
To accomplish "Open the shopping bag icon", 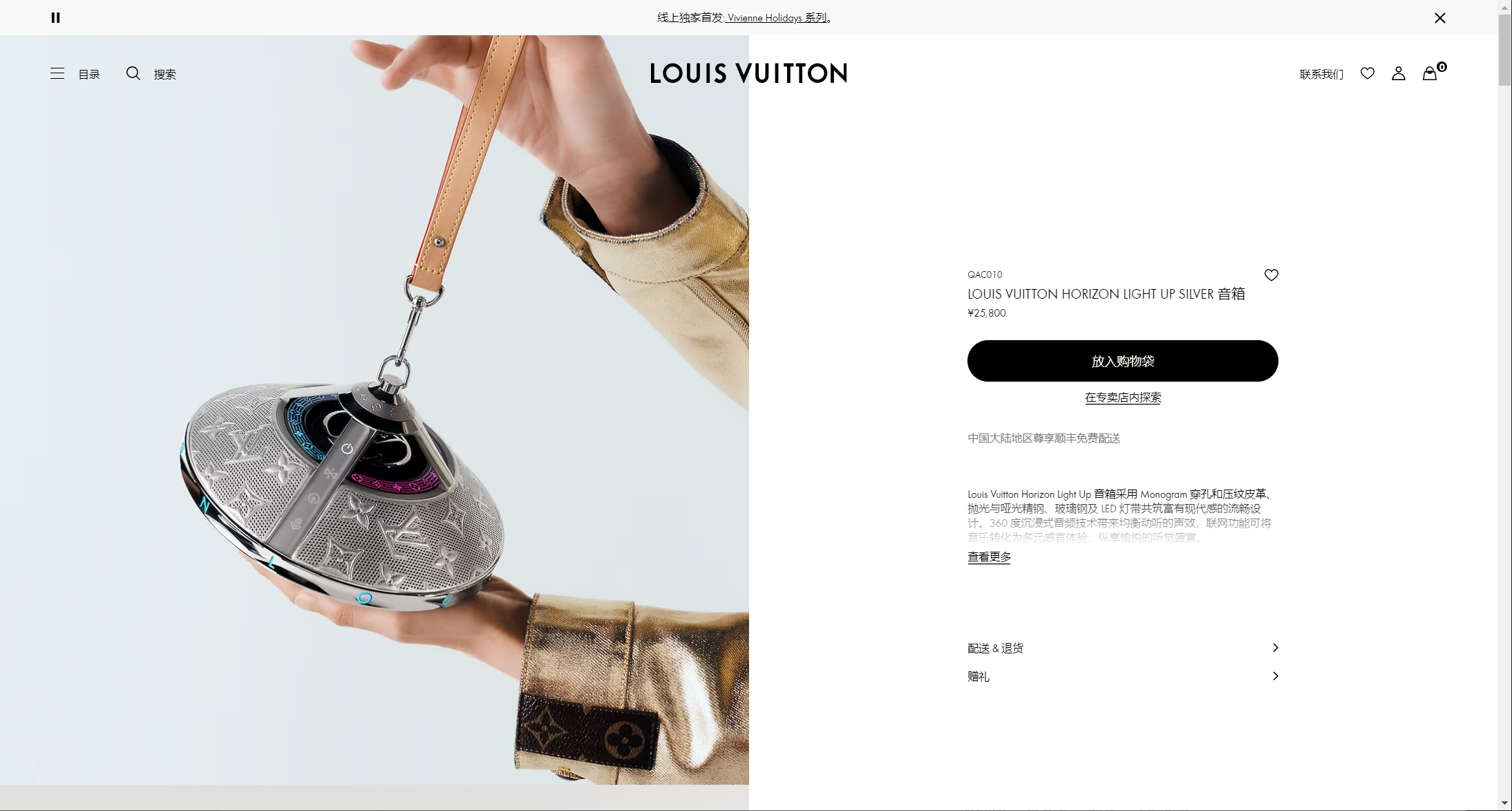I will [1430, 73].
